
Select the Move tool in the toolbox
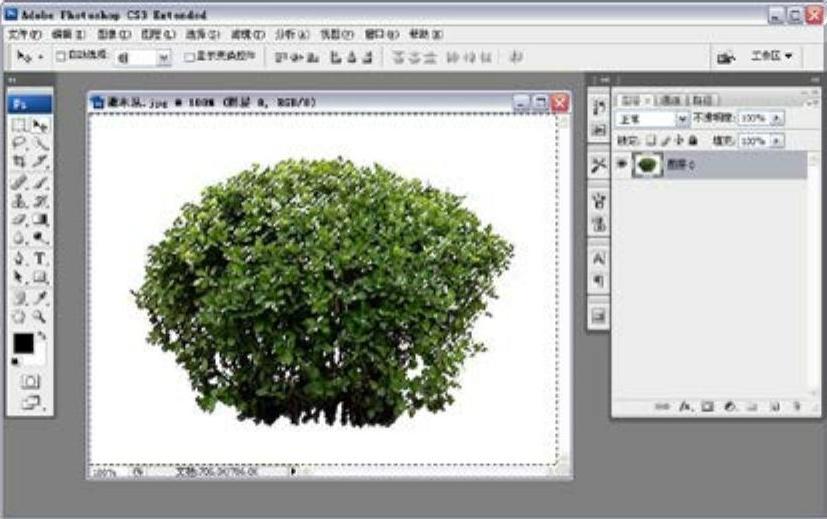tap(40, 125)
